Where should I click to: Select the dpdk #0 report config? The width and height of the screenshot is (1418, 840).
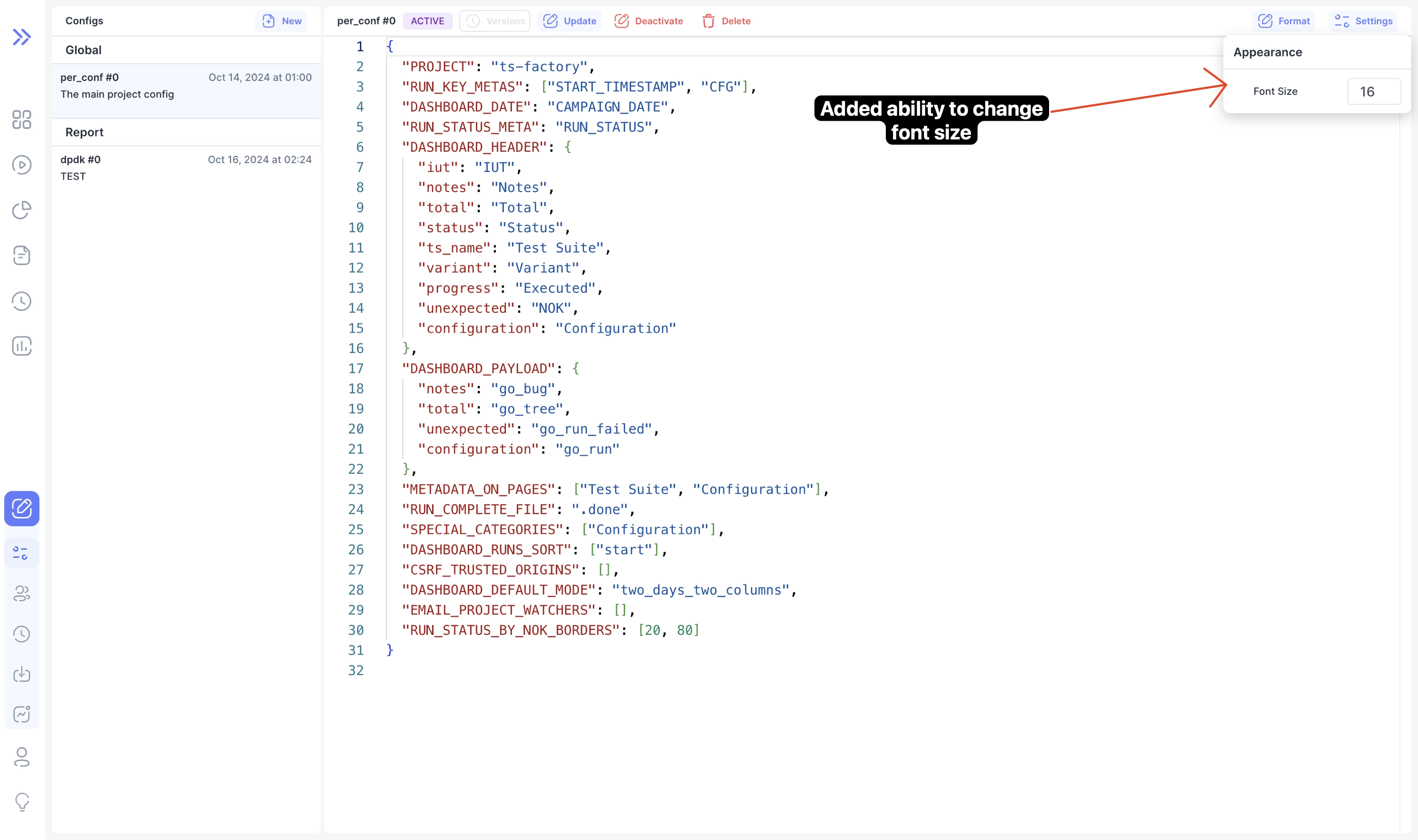click(186, 167)
